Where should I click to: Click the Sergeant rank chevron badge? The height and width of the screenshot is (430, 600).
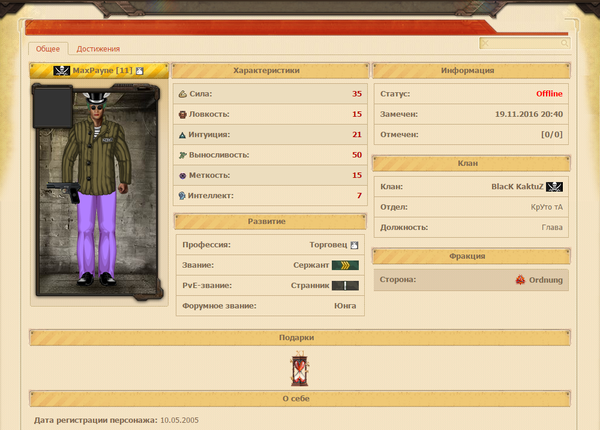(345, 265)
